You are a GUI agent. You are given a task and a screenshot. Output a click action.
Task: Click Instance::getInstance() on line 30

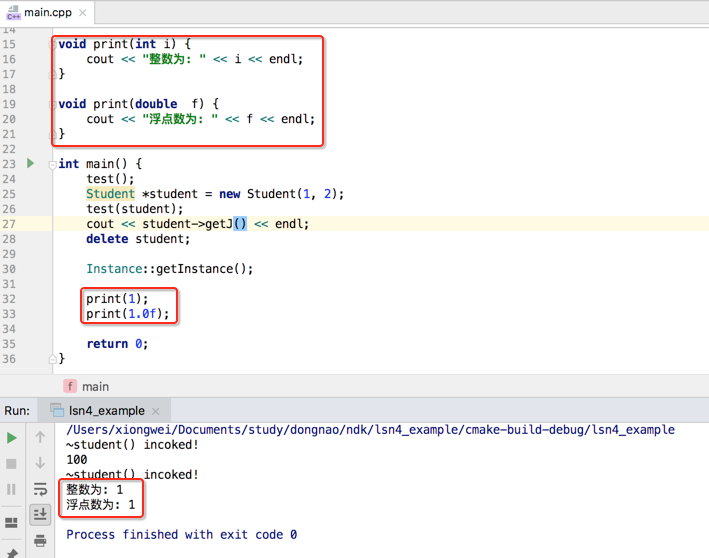(170, 269)
